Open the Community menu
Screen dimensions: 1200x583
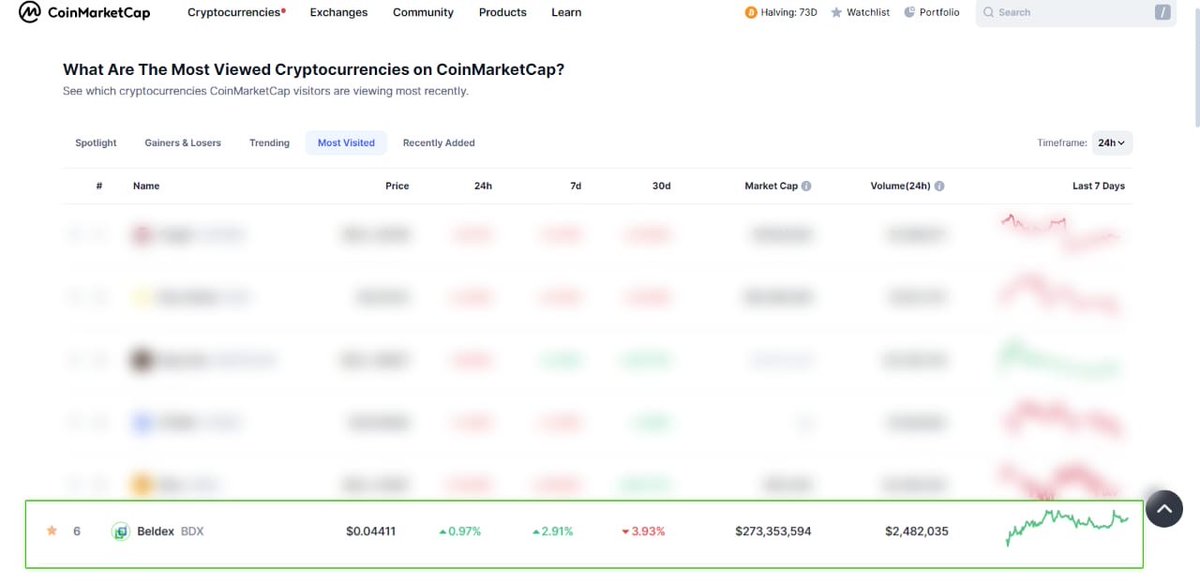(423, 13)
